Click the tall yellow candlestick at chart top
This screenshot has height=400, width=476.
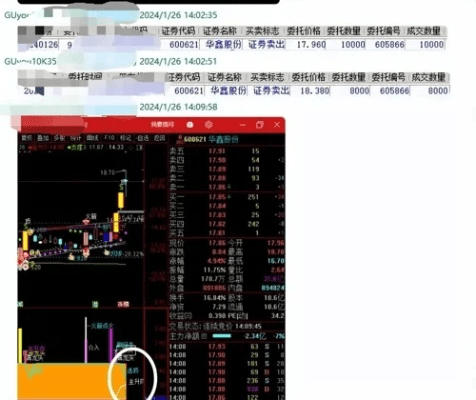[121, 200]
